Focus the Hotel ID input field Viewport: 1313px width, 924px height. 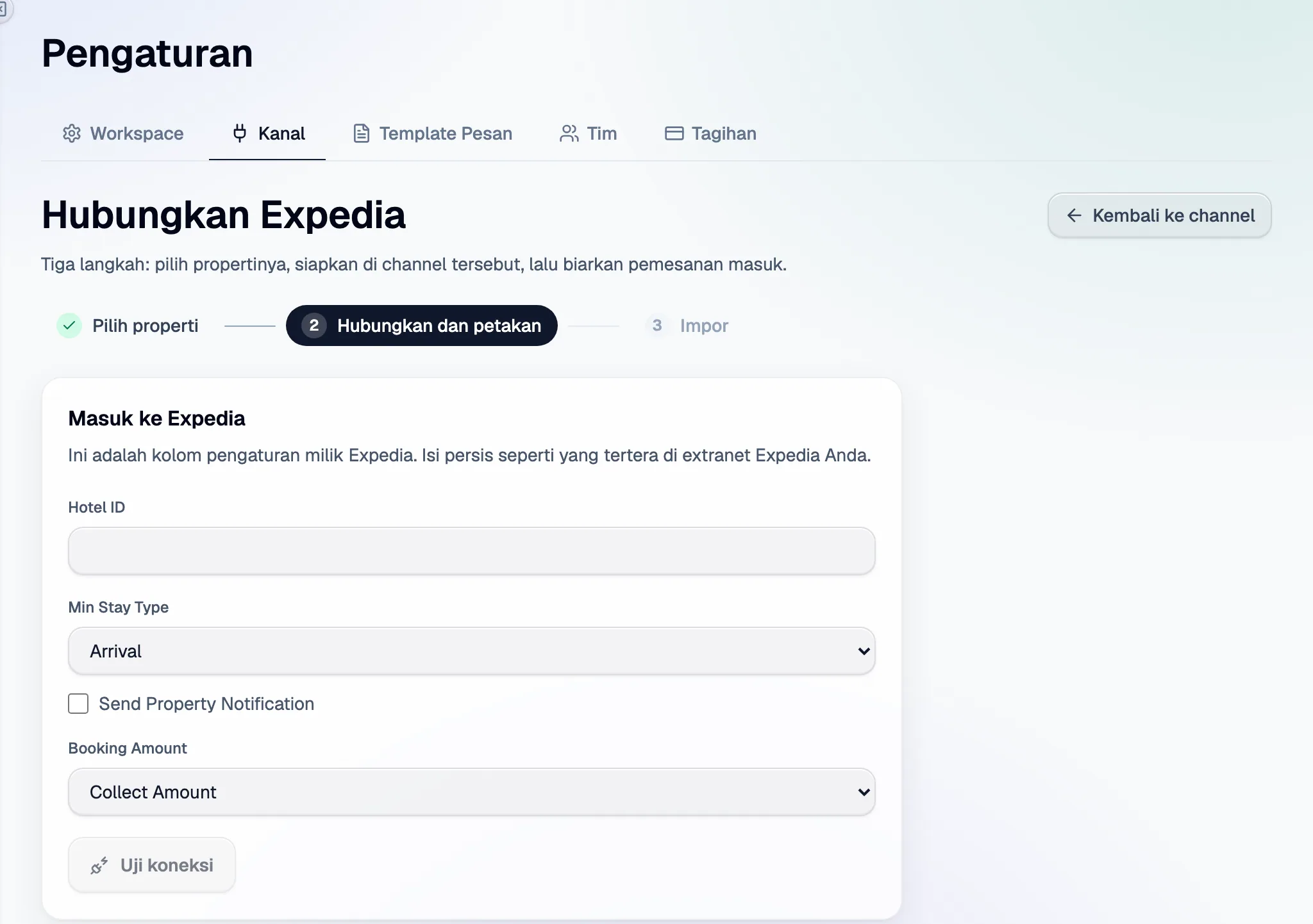click(472, 551)
